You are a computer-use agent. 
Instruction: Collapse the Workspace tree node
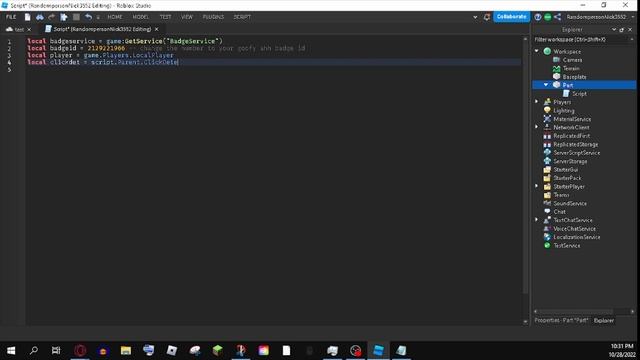click(537, 51)
